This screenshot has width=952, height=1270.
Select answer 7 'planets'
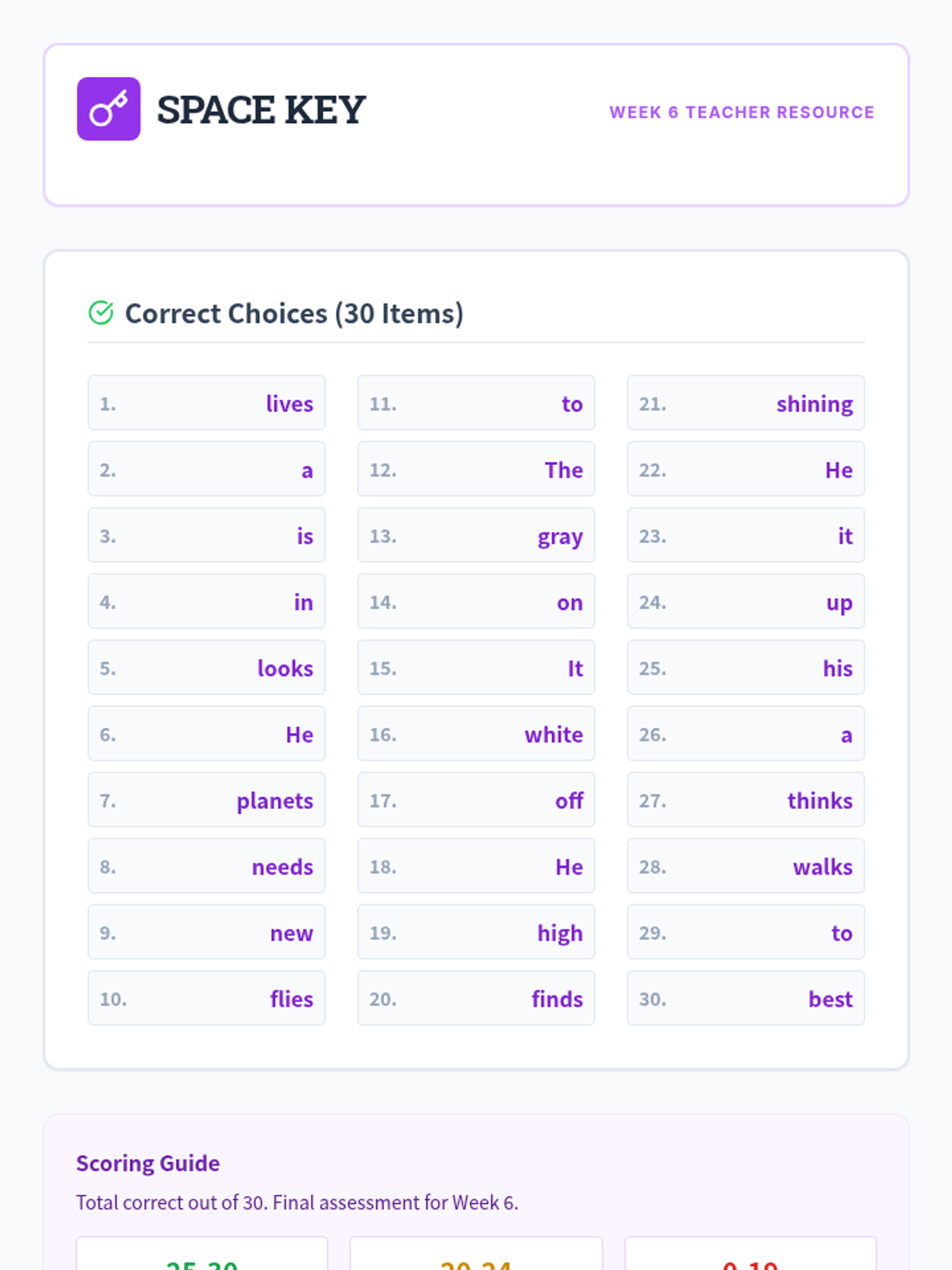206,800
